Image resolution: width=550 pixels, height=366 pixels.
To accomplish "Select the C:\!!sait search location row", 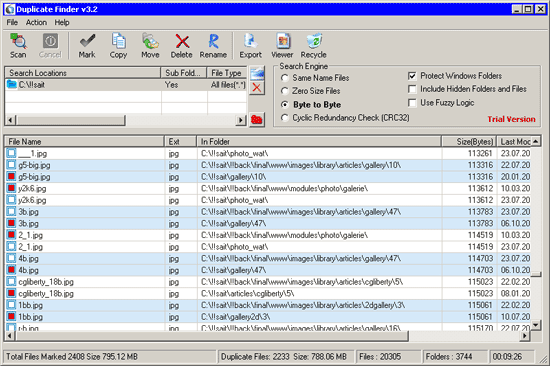I will pos(126,85).
